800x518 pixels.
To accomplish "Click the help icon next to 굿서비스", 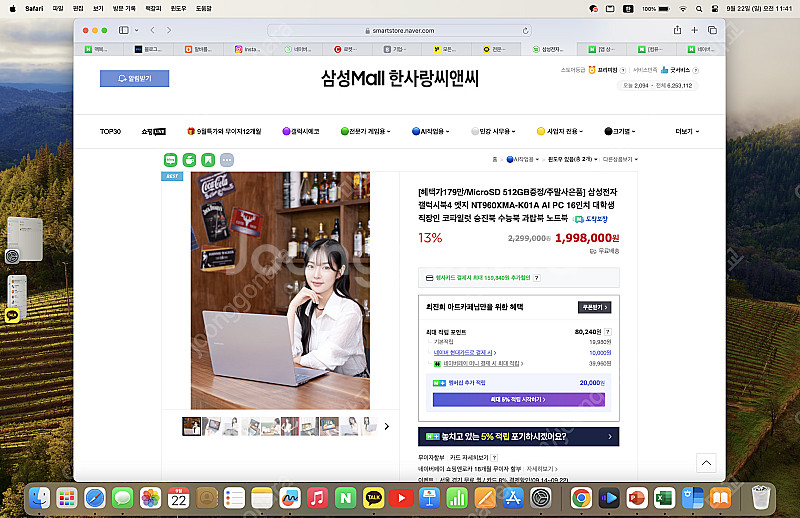I will tap(695, 70).
